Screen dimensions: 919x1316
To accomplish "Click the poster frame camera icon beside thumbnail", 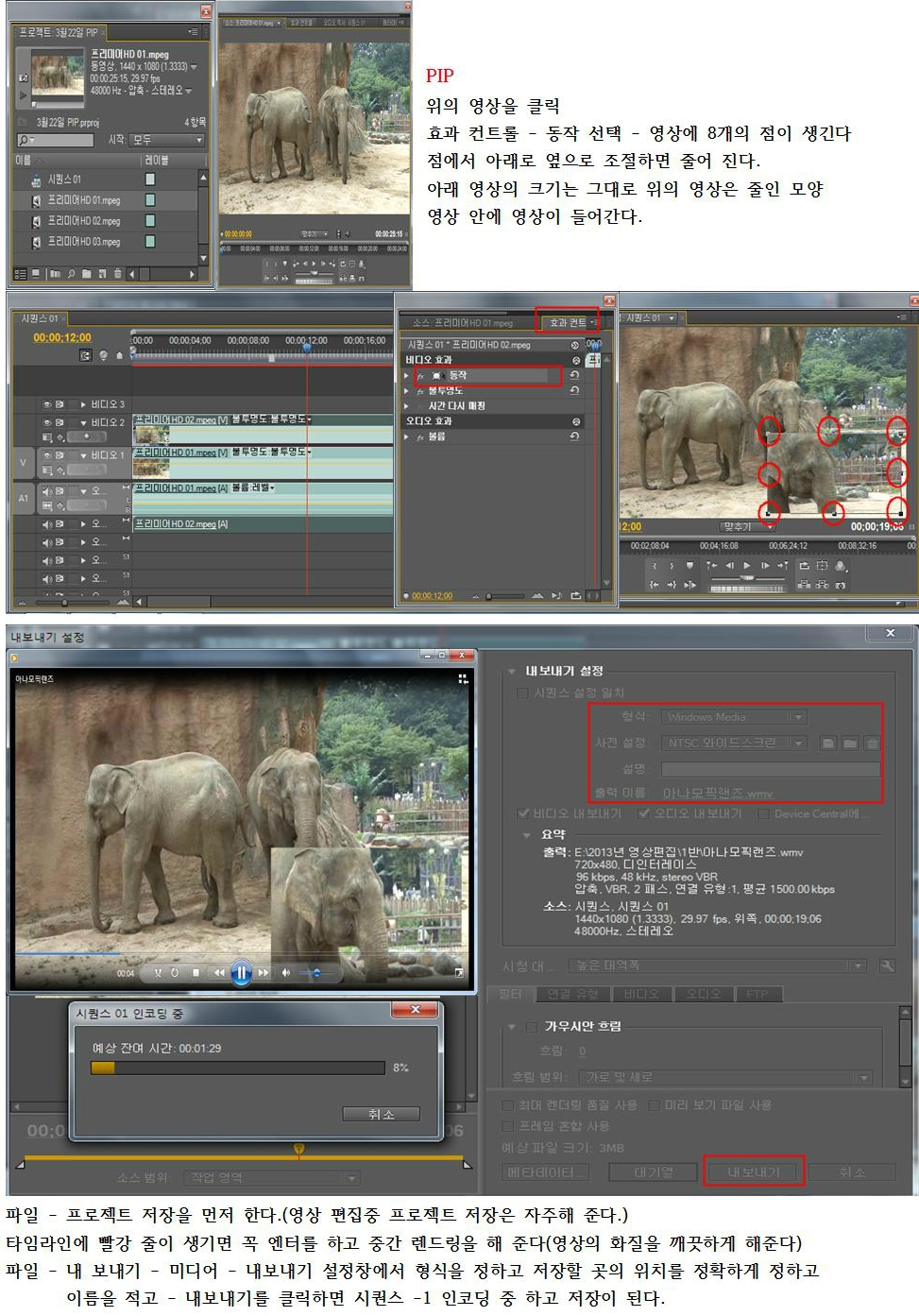I will tap(24, 77).
